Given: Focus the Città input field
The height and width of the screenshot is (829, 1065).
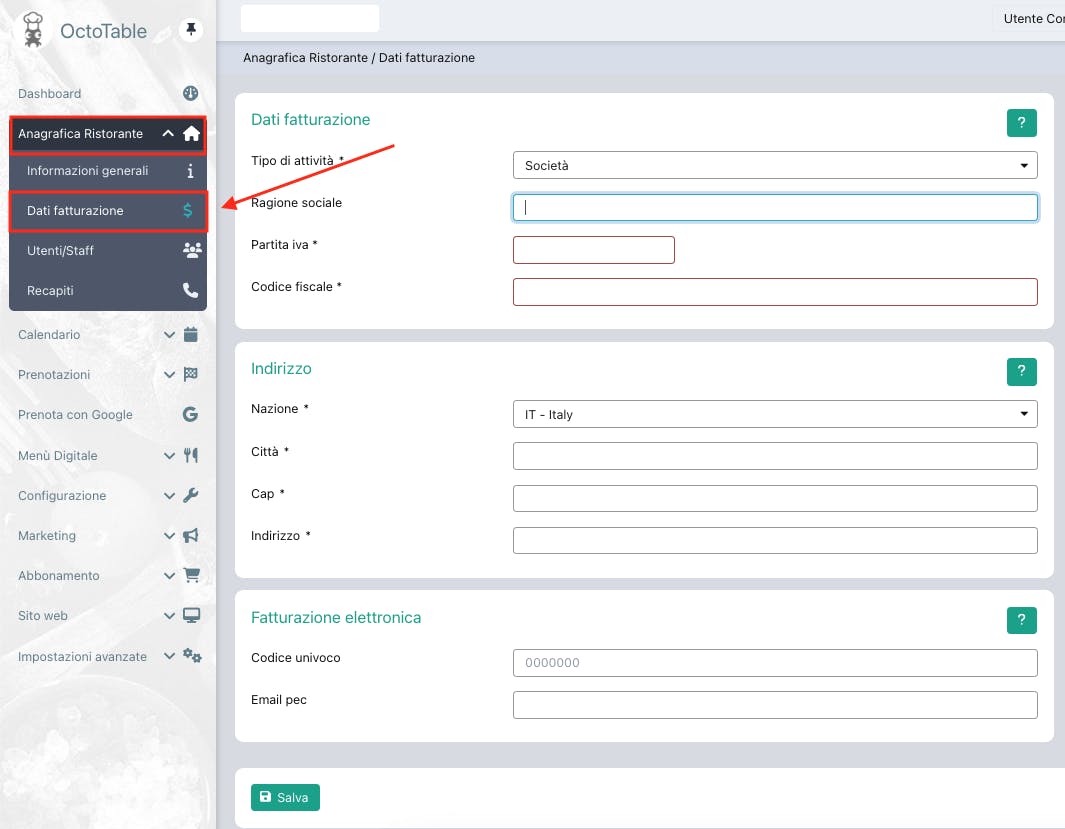Looking at the screenshot, I should [x=775, y=456].
